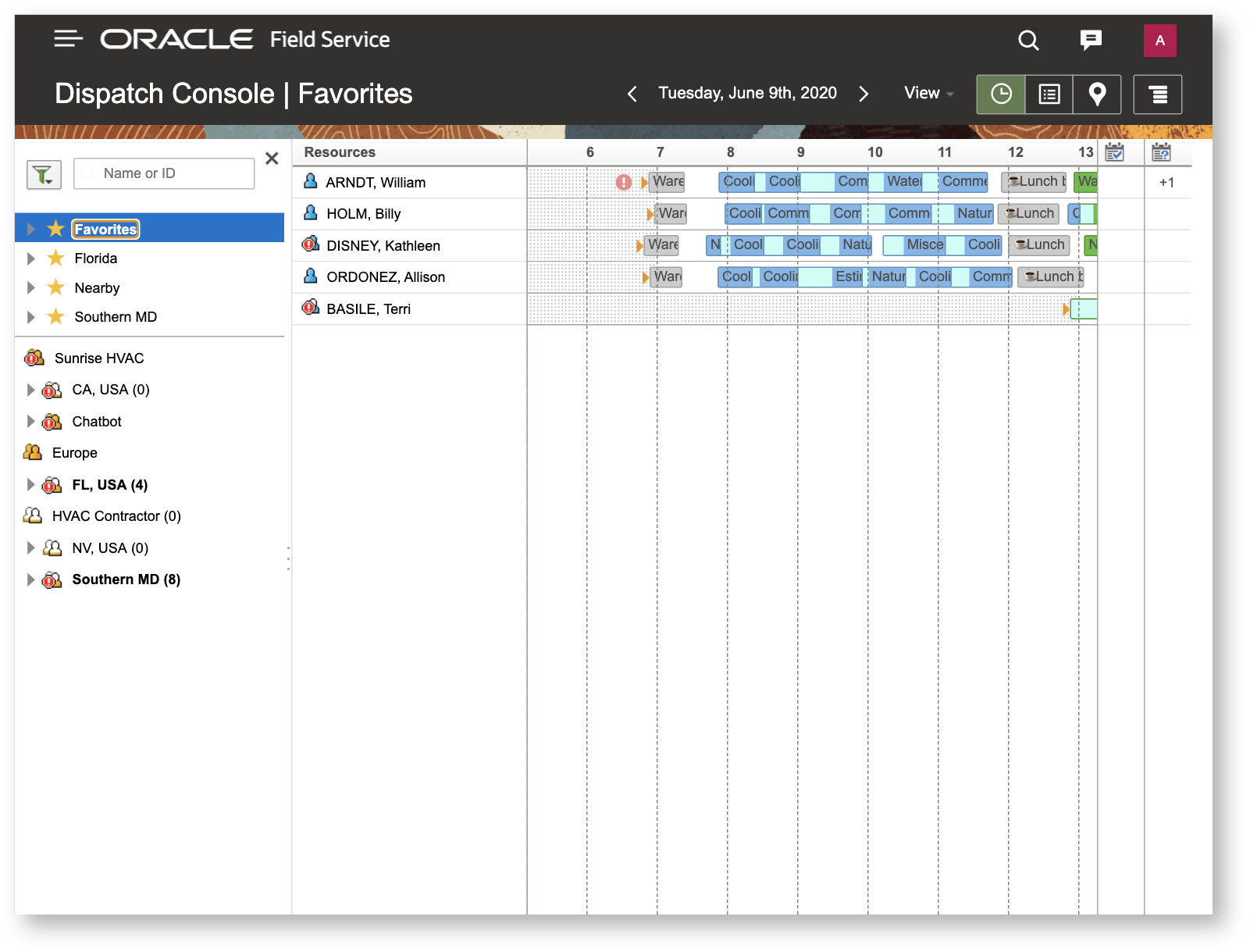1250x952 pixels.
Task: Click BASILE, Terri's alert person icon
Action: 311,308
